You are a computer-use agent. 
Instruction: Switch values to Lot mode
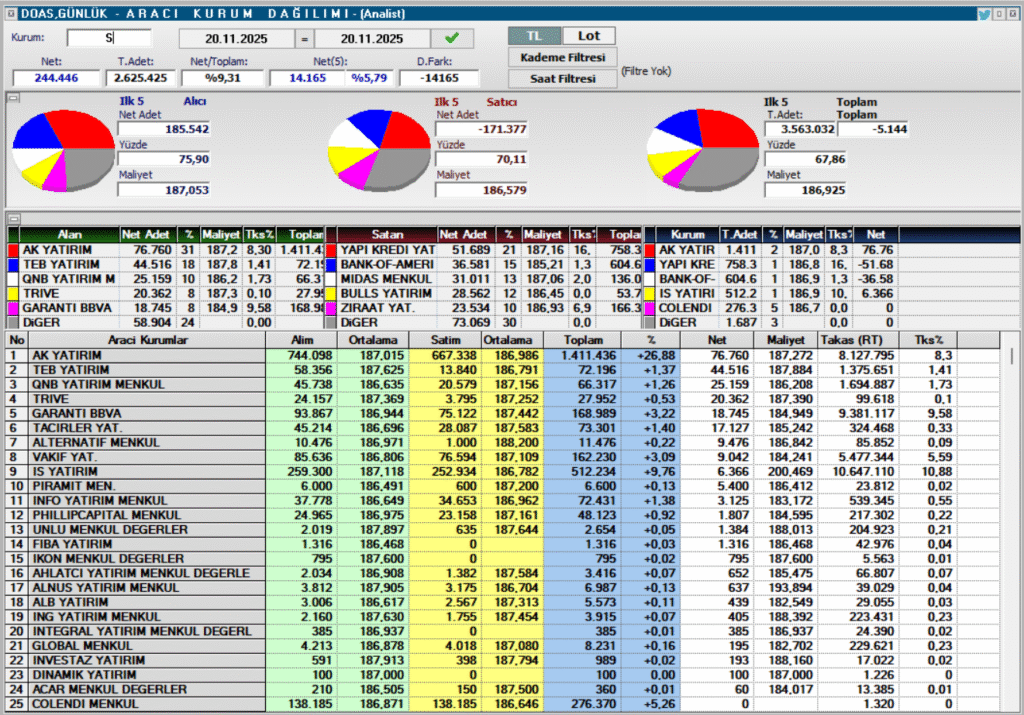[x=589, y=36]
